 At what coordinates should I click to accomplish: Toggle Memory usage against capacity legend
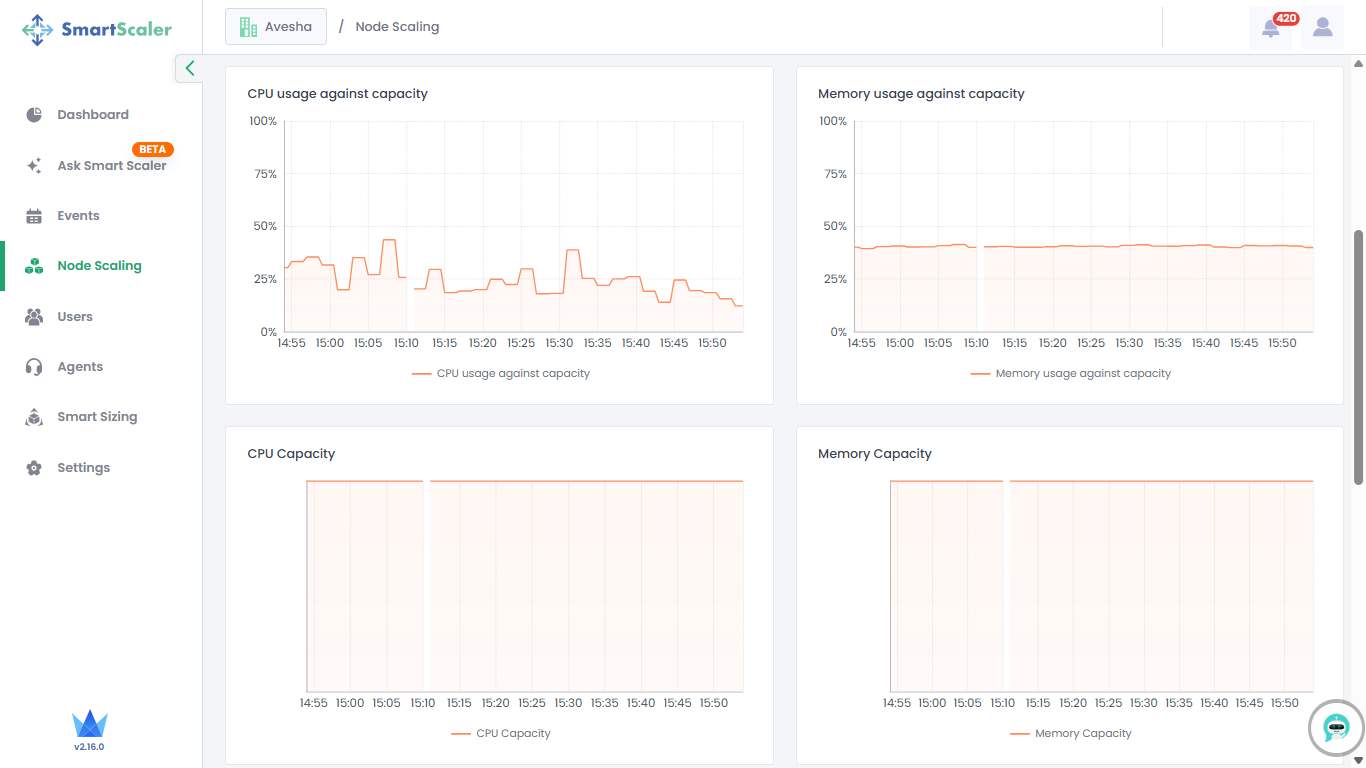[x=1070, y=373]
